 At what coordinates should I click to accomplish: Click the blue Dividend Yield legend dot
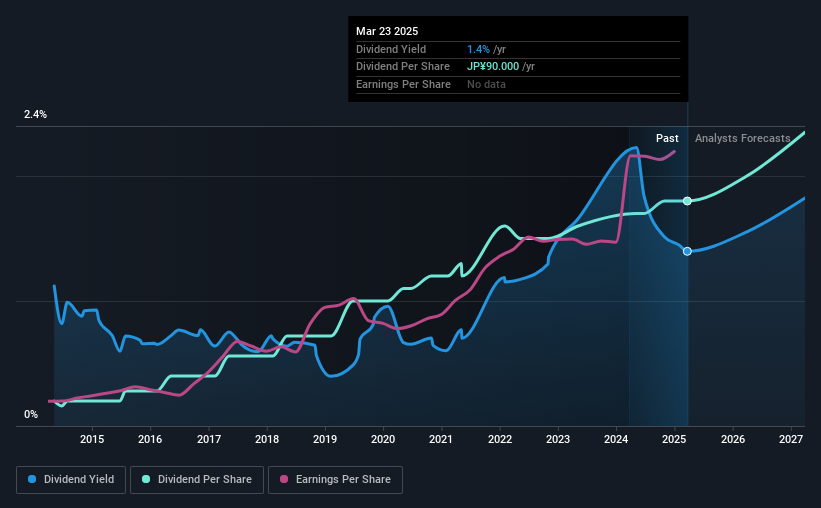pos(32,479)
